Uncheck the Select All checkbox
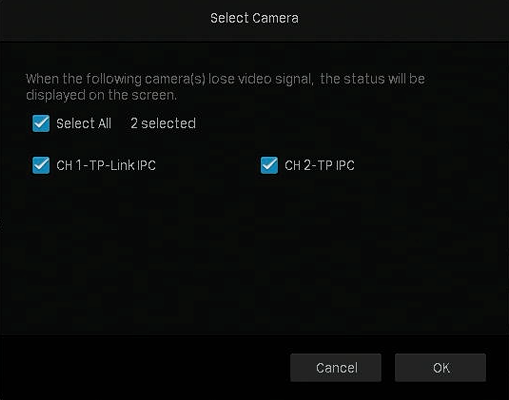Viewport: 509px width, 400px height. click(x=41, y=123)
